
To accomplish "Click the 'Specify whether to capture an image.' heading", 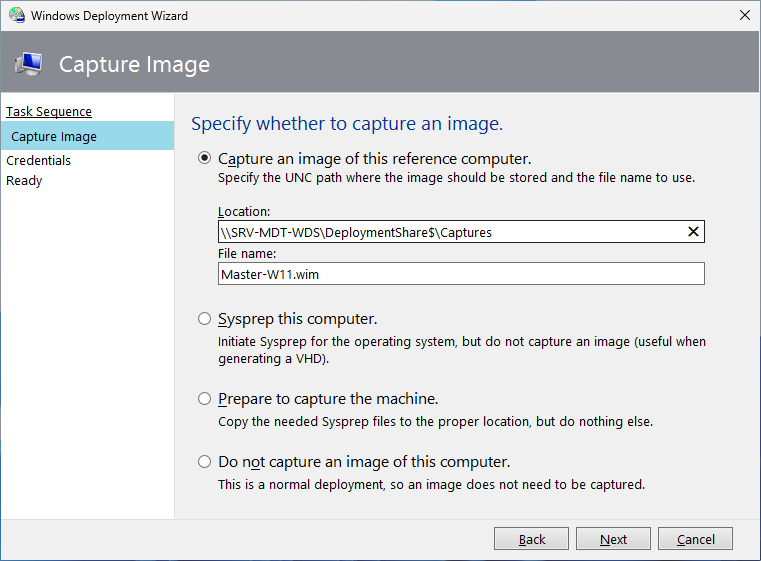I will [x=347, y=124].
